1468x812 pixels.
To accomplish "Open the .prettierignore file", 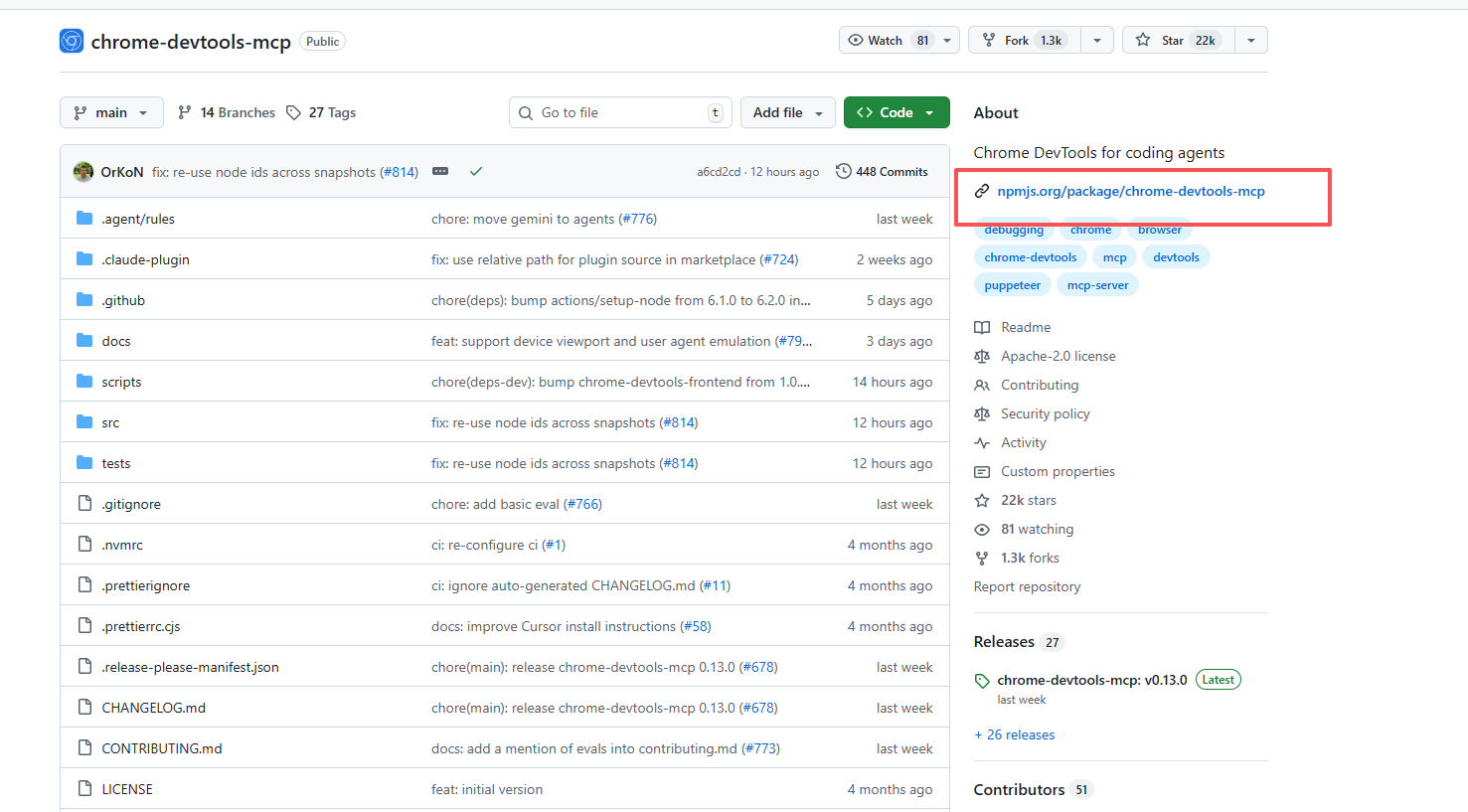I will point(146,585).
